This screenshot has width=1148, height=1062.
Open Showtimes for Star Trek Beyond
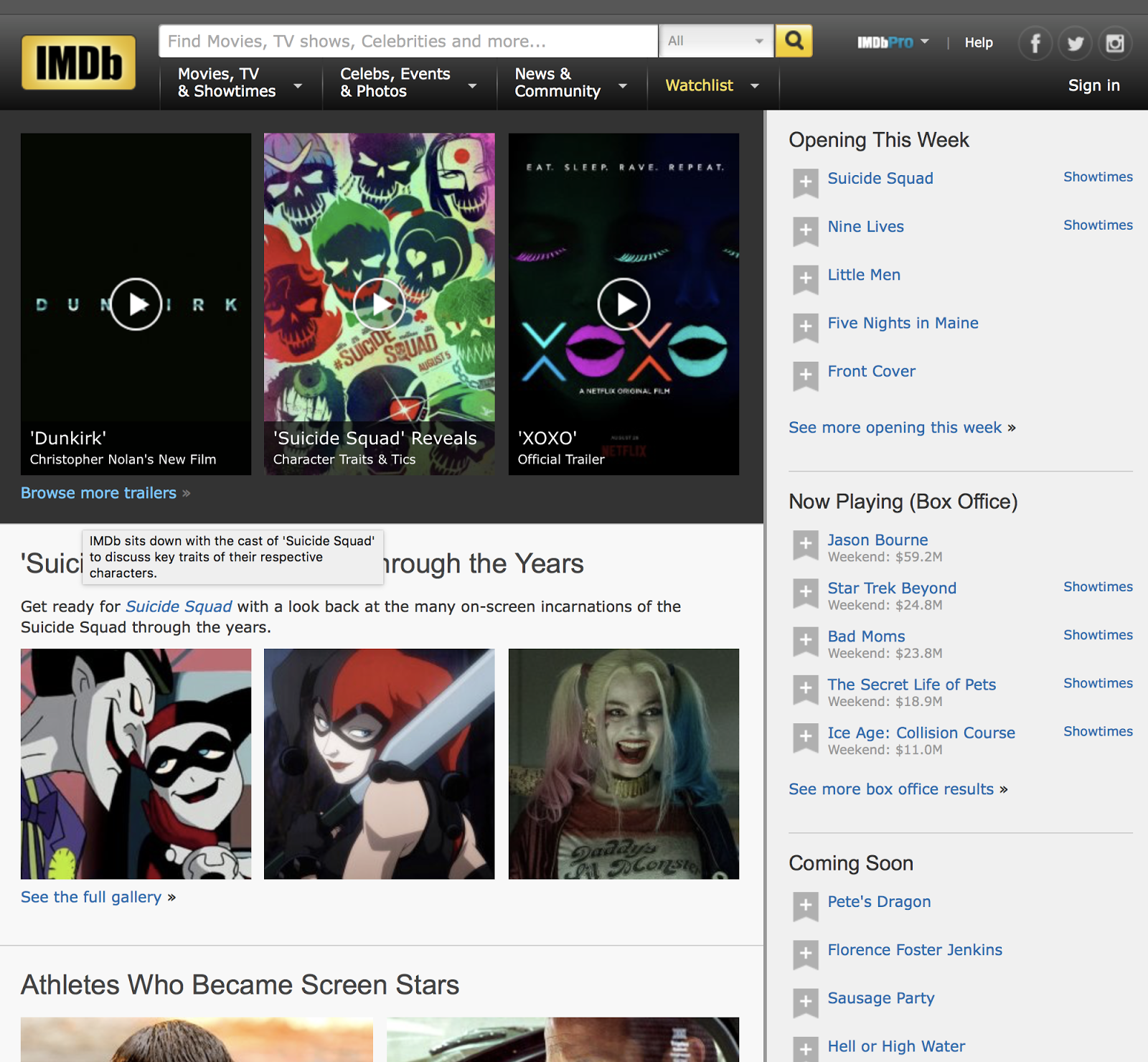click(1098, 586)
